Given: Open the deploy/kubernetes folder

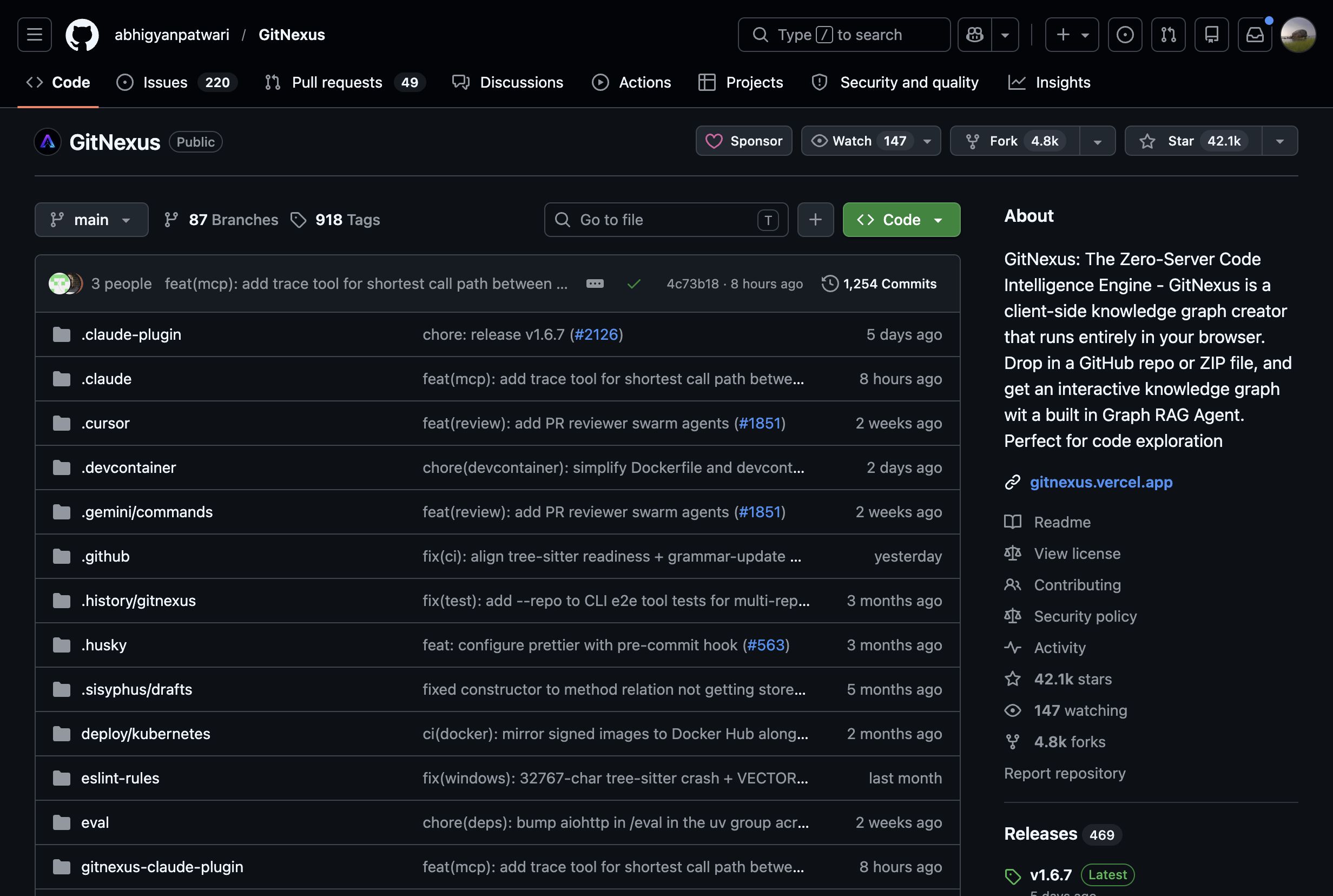Looking at the screenshot, I should (146, 734).
